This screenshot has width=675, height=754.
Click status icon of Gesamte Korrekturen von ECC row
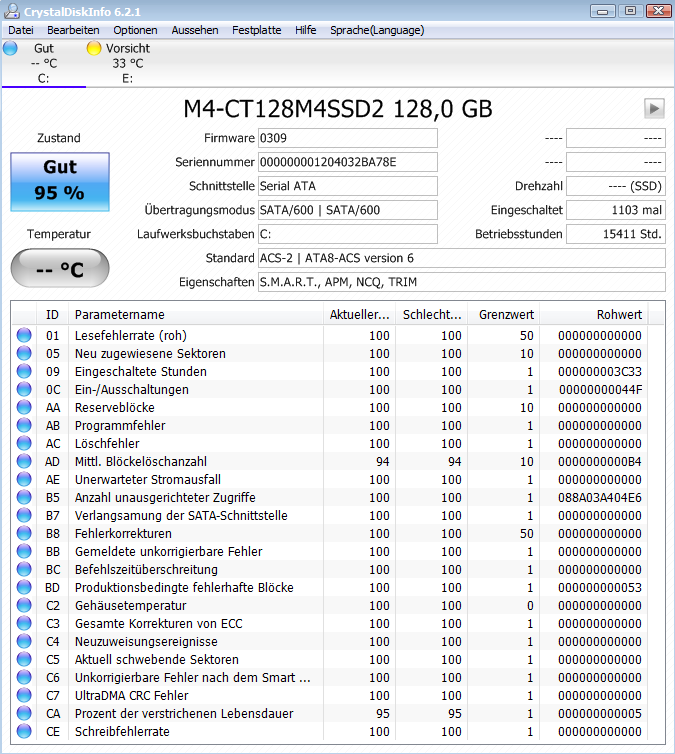point(24,623)
